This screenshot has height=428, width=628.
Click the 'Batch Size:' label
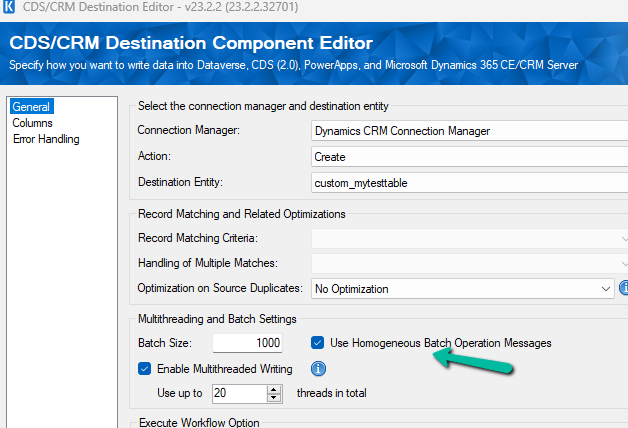pos(165,343)
